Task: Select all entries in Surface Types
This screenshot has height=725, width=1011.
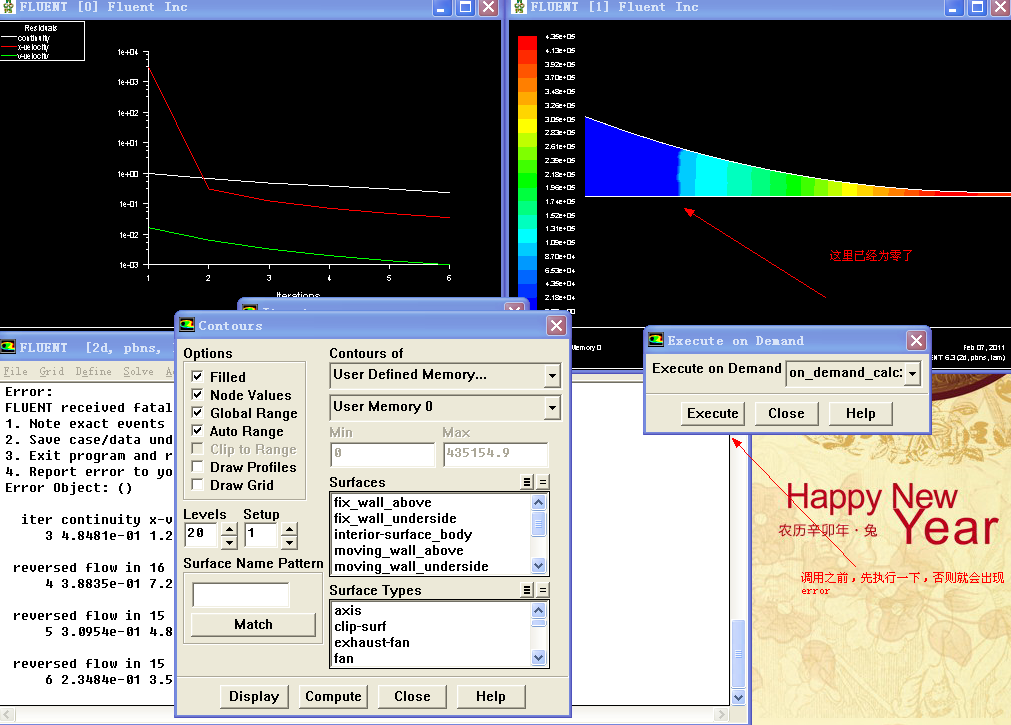Action: (527, 590)
